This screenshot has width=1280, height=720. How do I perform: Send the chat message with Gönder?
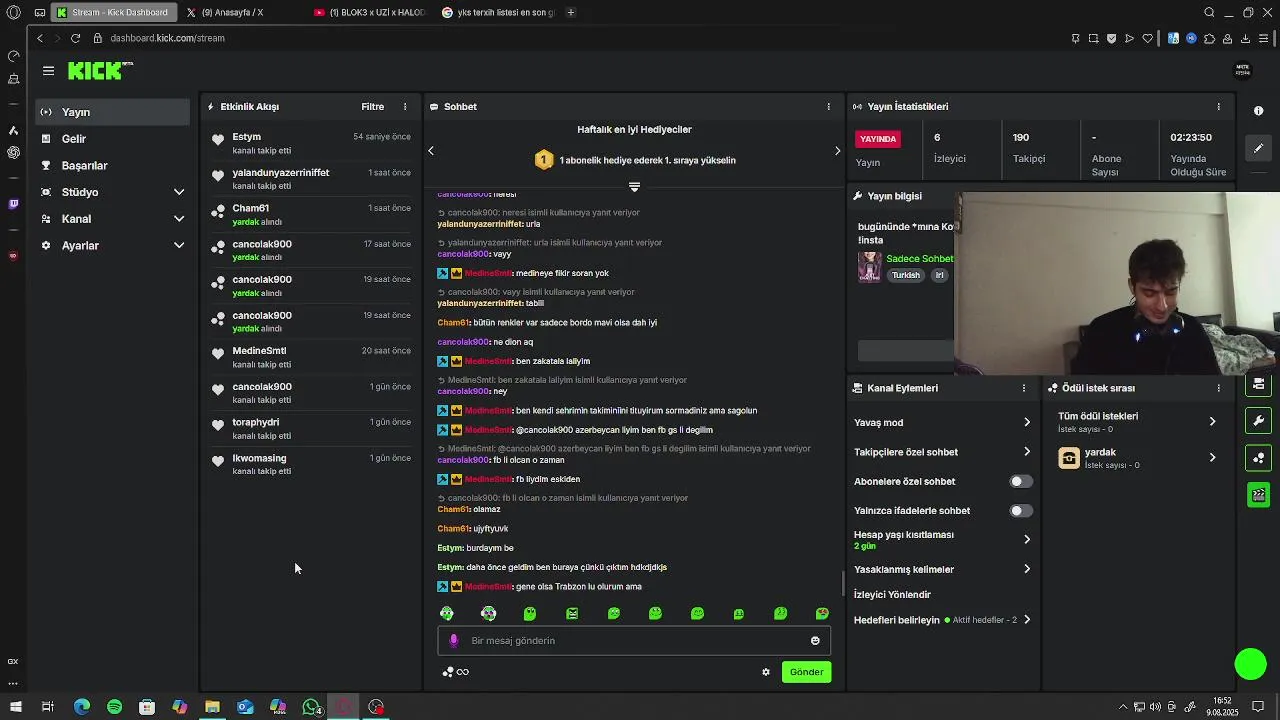tap(806, 672)
